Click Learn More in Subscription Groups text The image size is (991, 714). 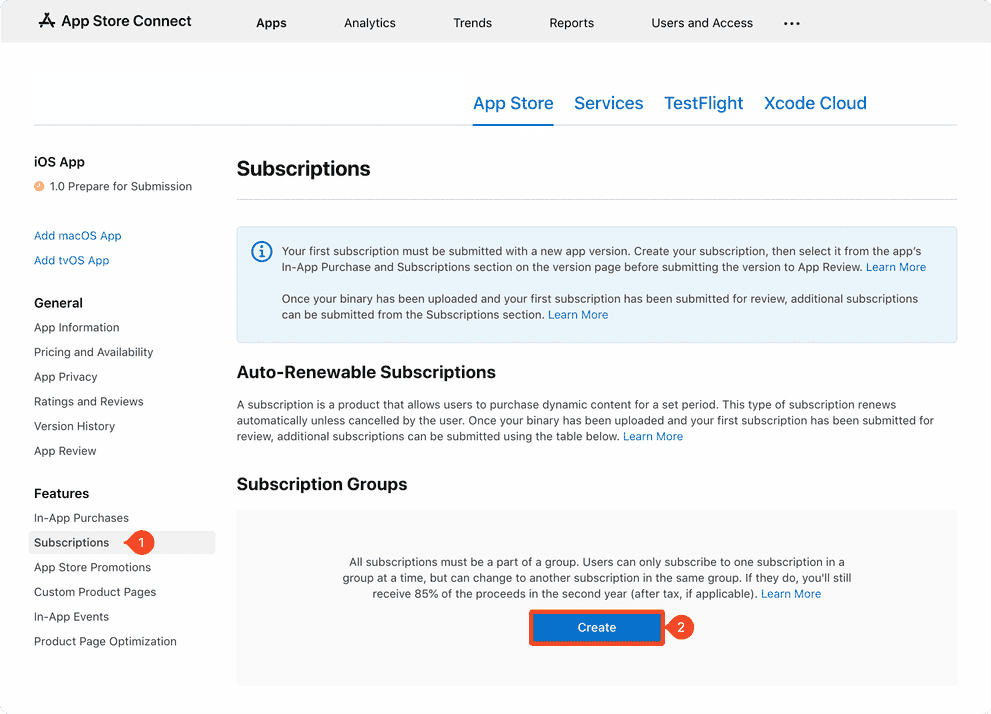[790, 594]
